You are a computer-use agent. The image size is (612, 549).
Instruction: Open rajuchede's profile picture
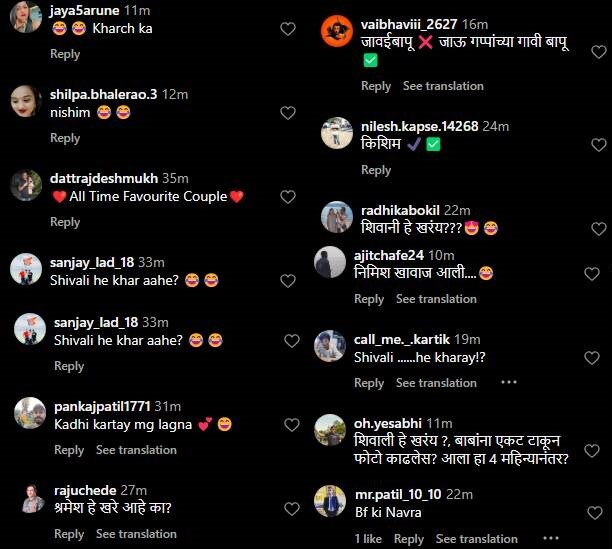33,499
